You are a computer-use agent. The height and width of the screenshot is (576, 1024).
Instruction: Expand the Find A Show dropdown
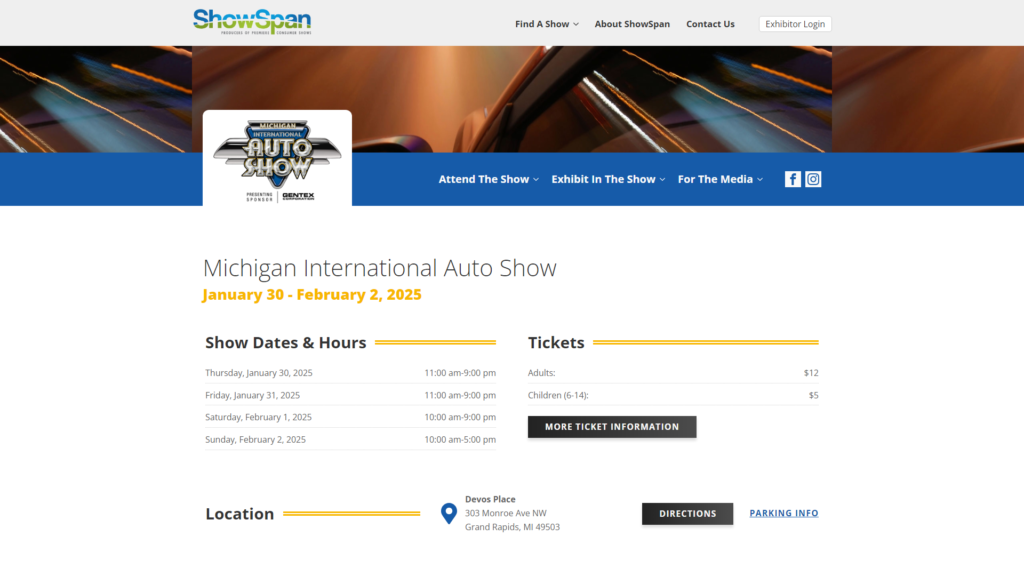point(547,24)
